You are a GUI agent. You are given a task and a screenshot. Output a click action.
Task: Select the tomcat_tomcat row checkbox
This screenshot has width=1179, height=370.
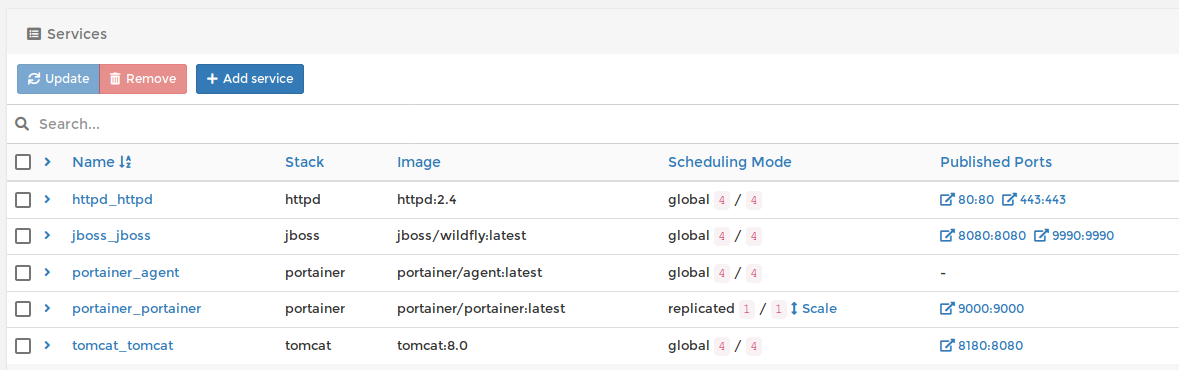pos(23,345)
